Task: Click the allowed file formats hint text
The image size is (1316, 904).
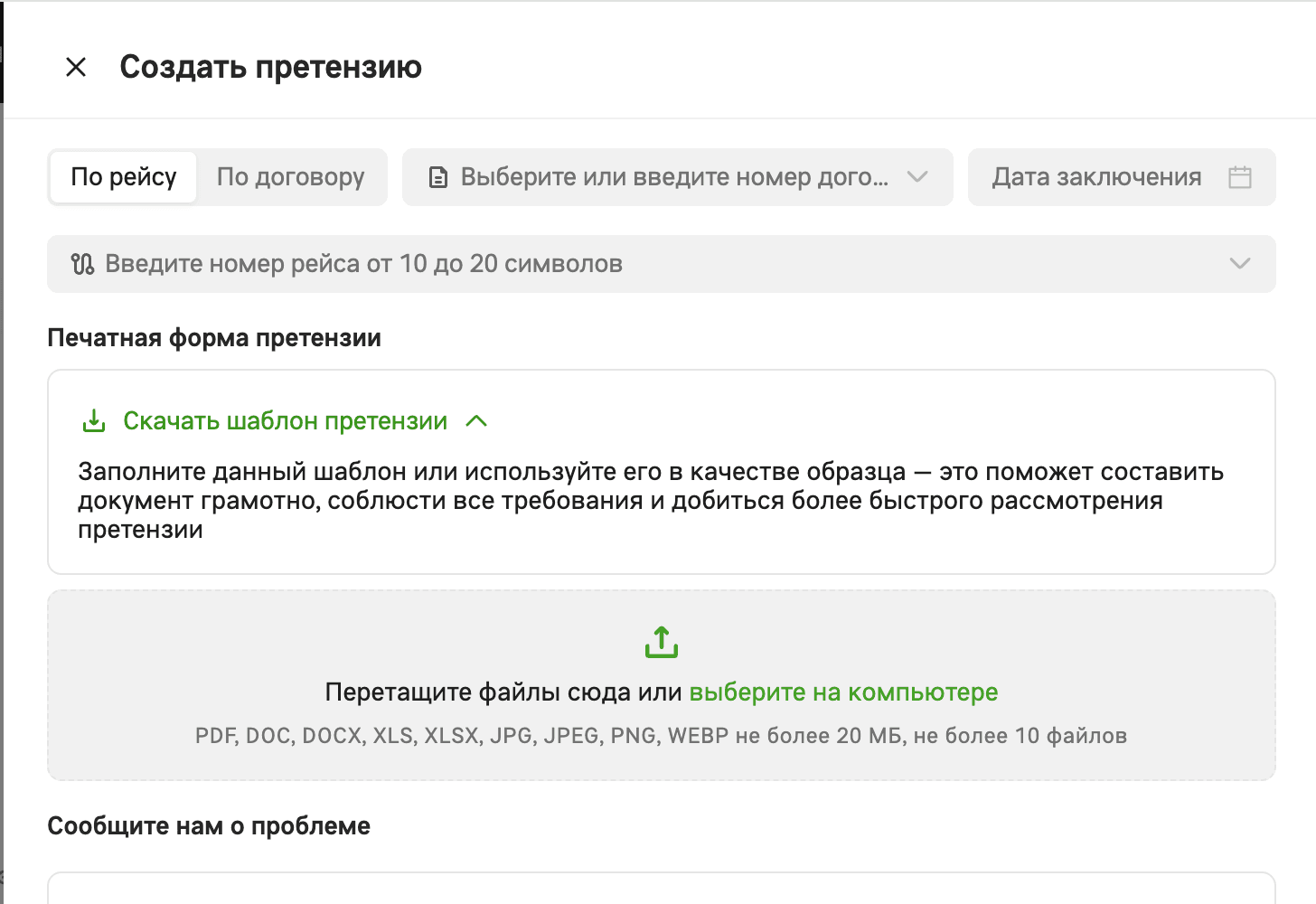Action: point(662,736)
